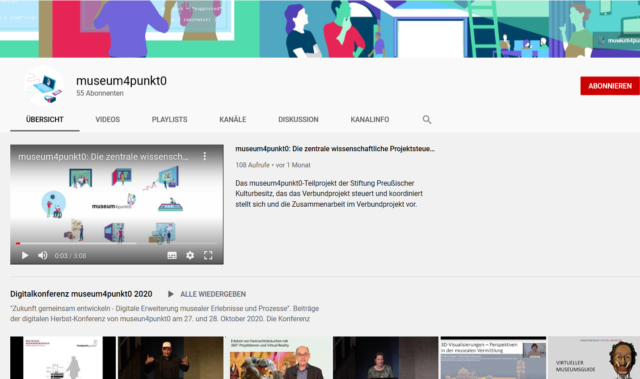
Task: Toggle subtitles on the video player
Action: 172,255
